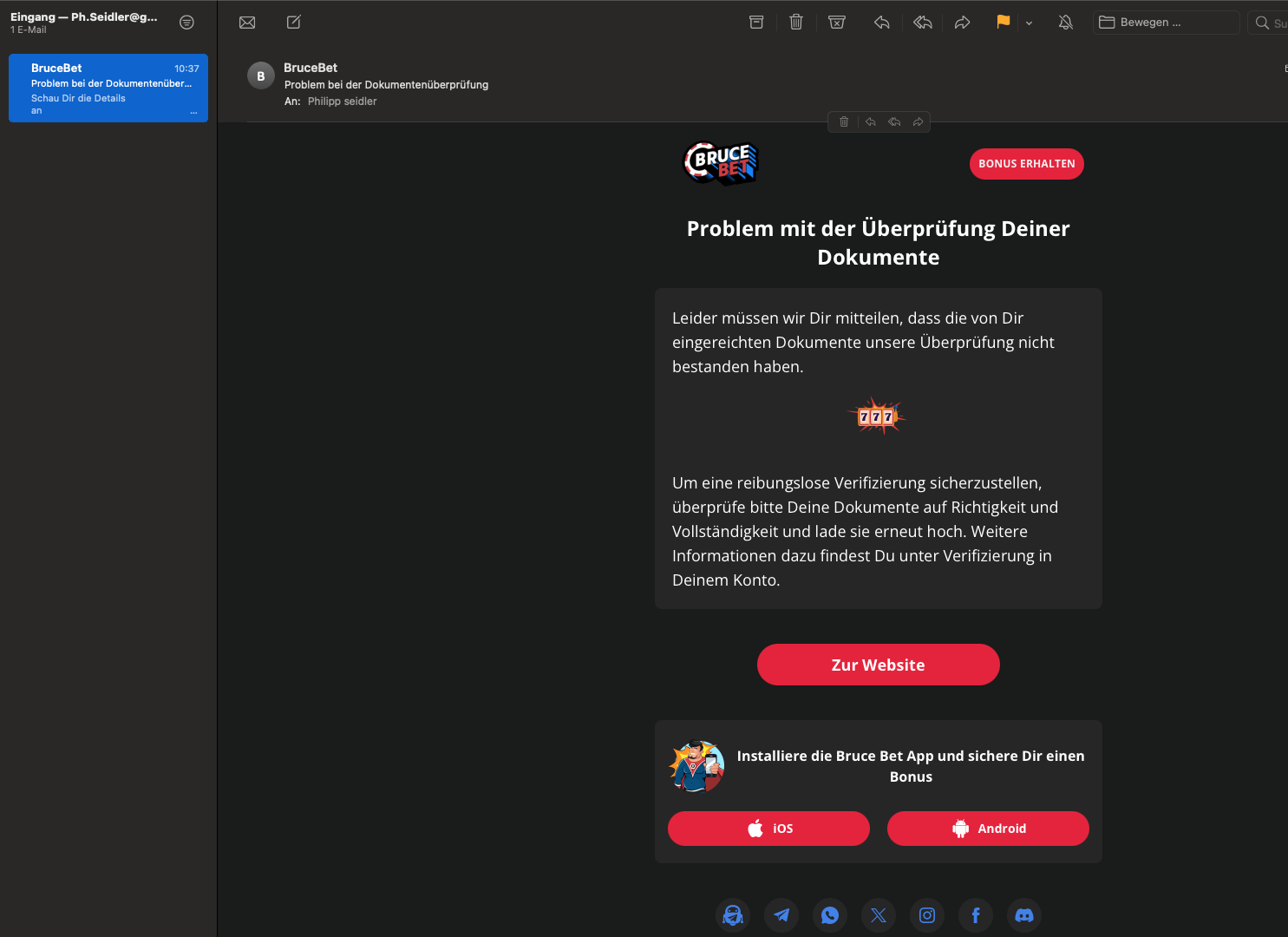Move the message to Junk
Image resolution: width=1288 pixels, height=937 pixels.
point(837,23)
